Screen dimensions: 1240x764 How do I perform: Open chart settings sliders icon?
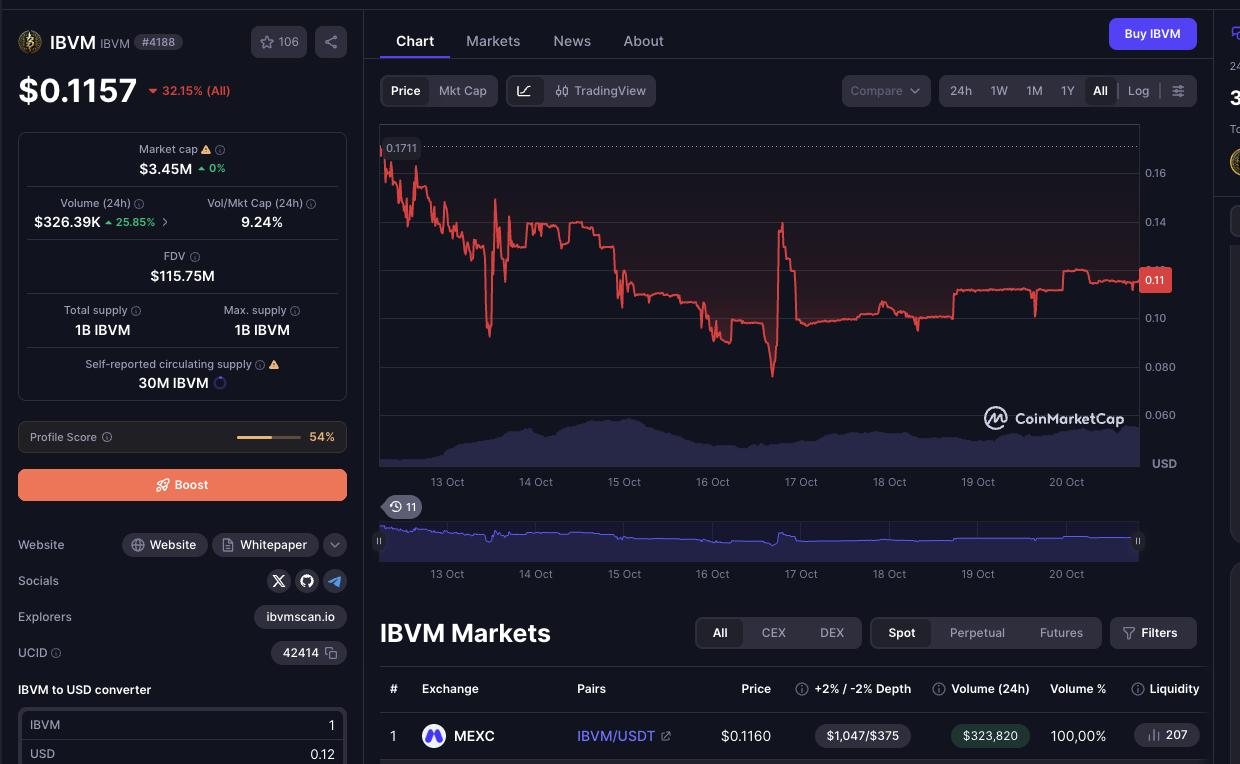click(1178, 91)
